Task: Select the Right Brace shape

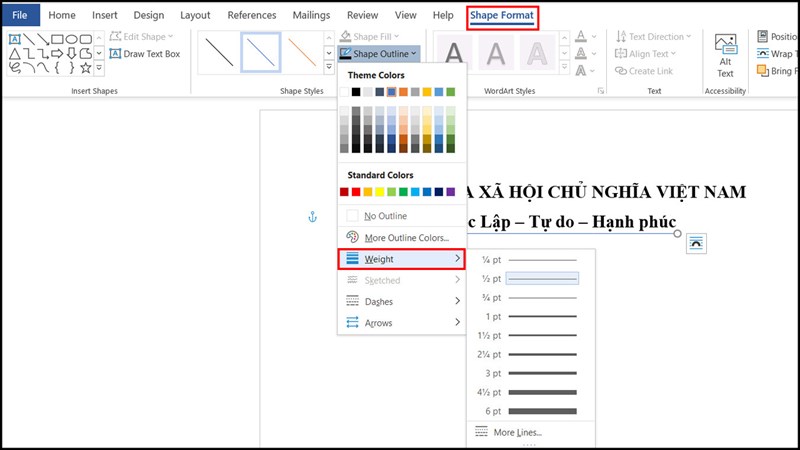Action: coord(71,67)
